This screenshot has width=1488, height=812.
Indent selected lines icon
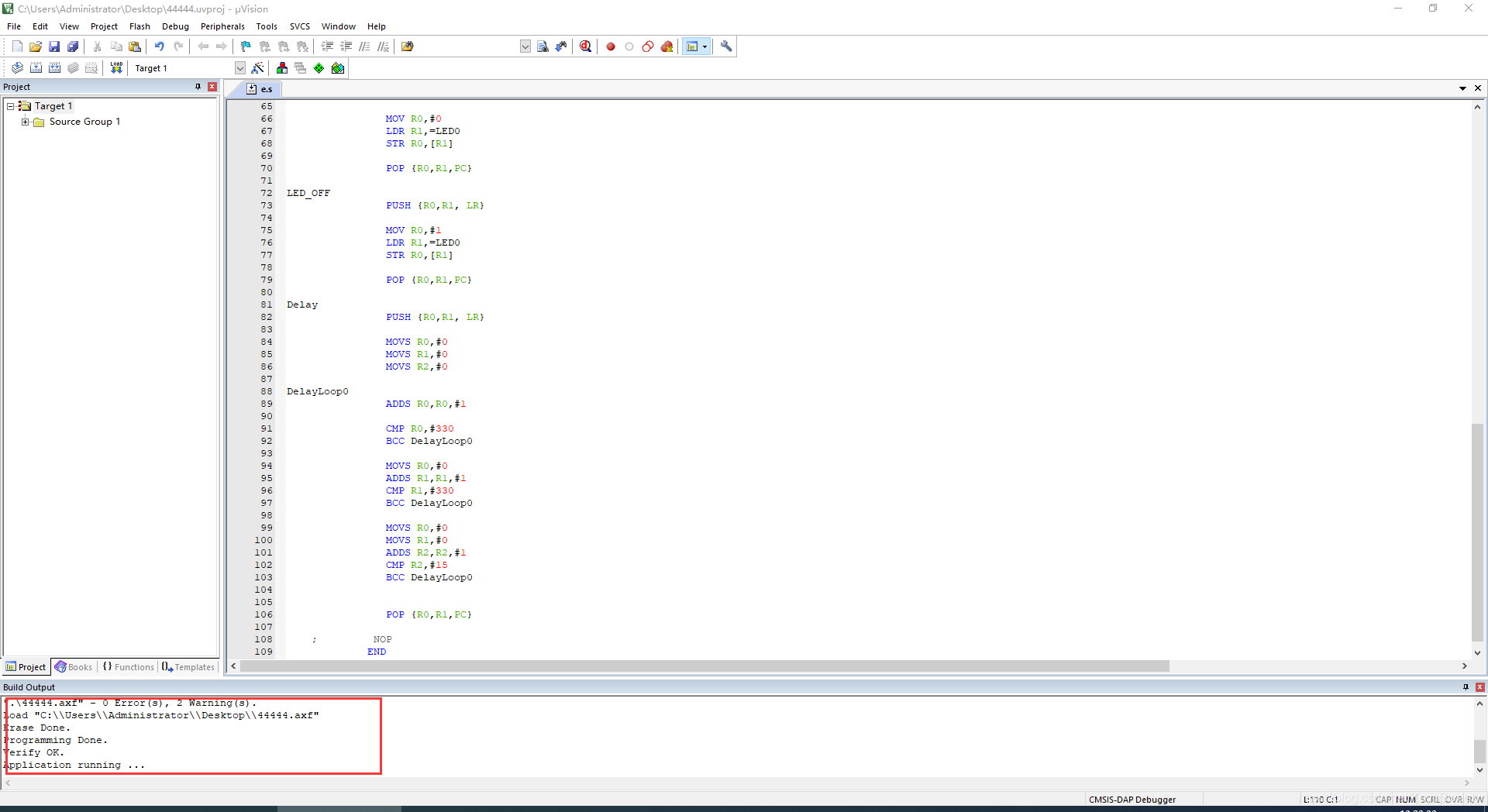[327, 46]
